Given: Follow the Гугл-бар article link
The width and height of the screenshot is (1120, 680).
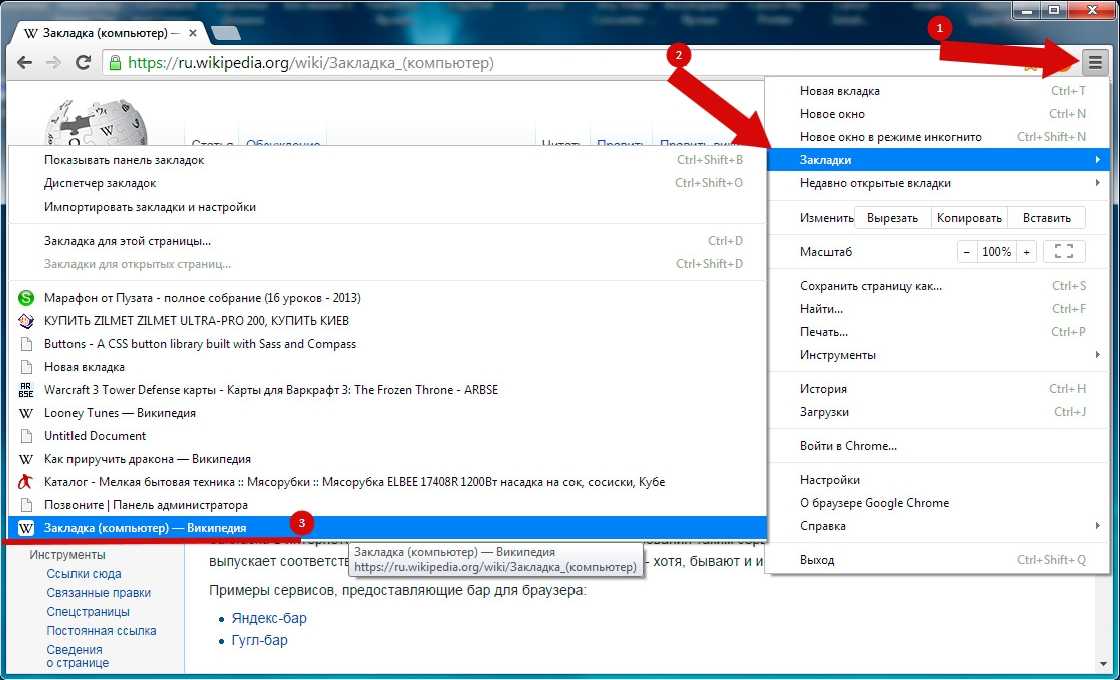Looking at the screenshot, I should pos(259,640).
